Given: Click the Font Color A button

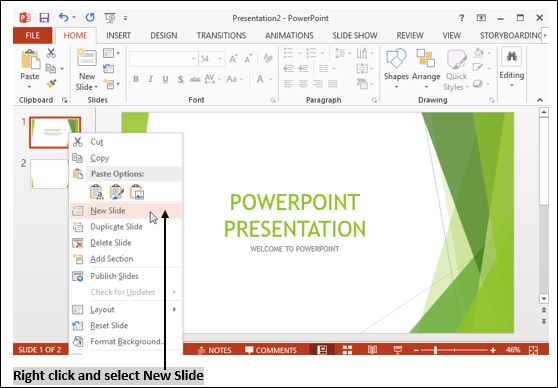Looking at the screenshot, I should click(x=260, y=79).
